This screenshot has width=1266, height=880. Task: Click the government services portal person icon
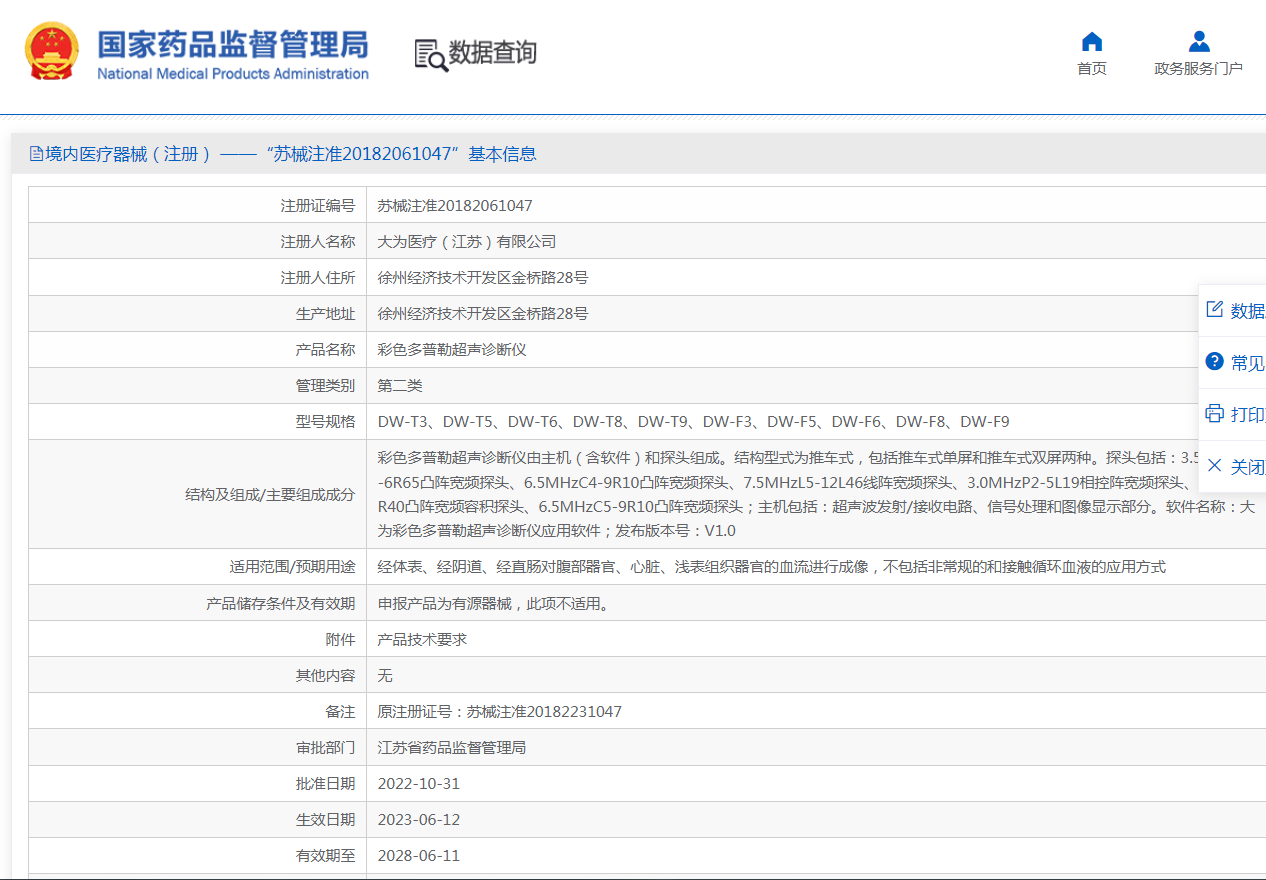point(1199,41)
